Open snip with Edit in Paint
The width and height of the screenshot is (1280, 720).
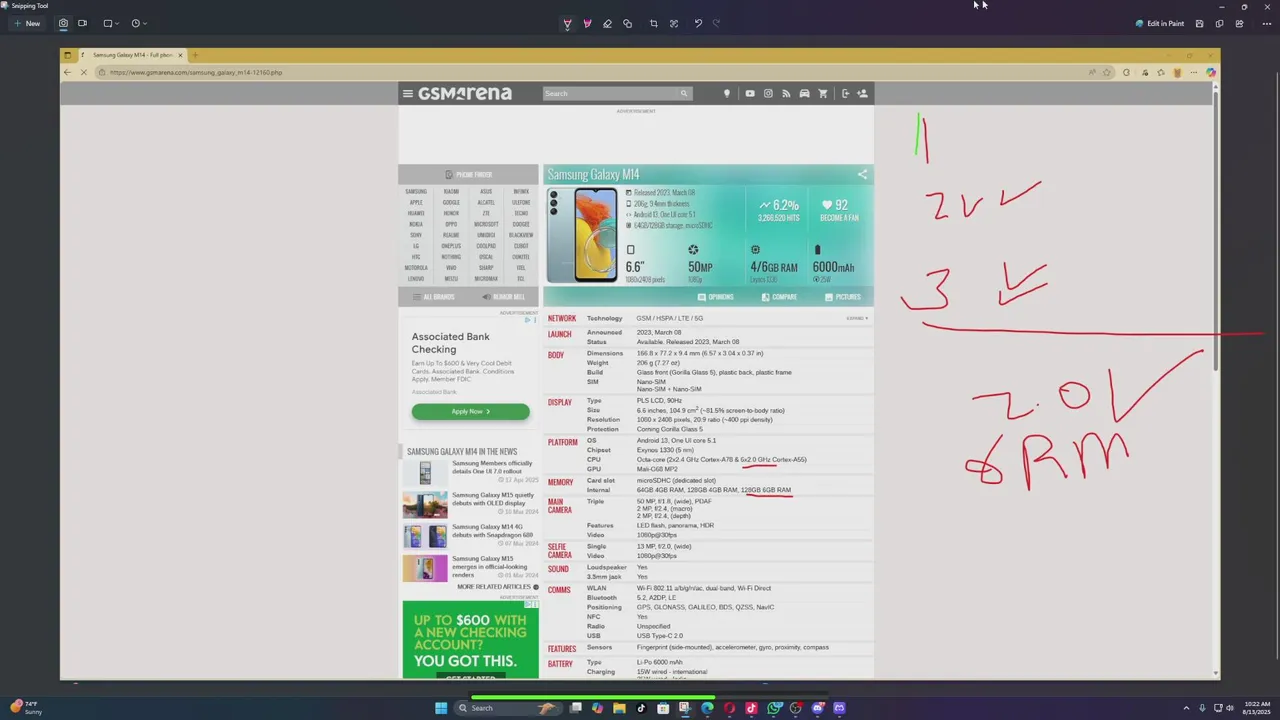(x=1160, y=23)
